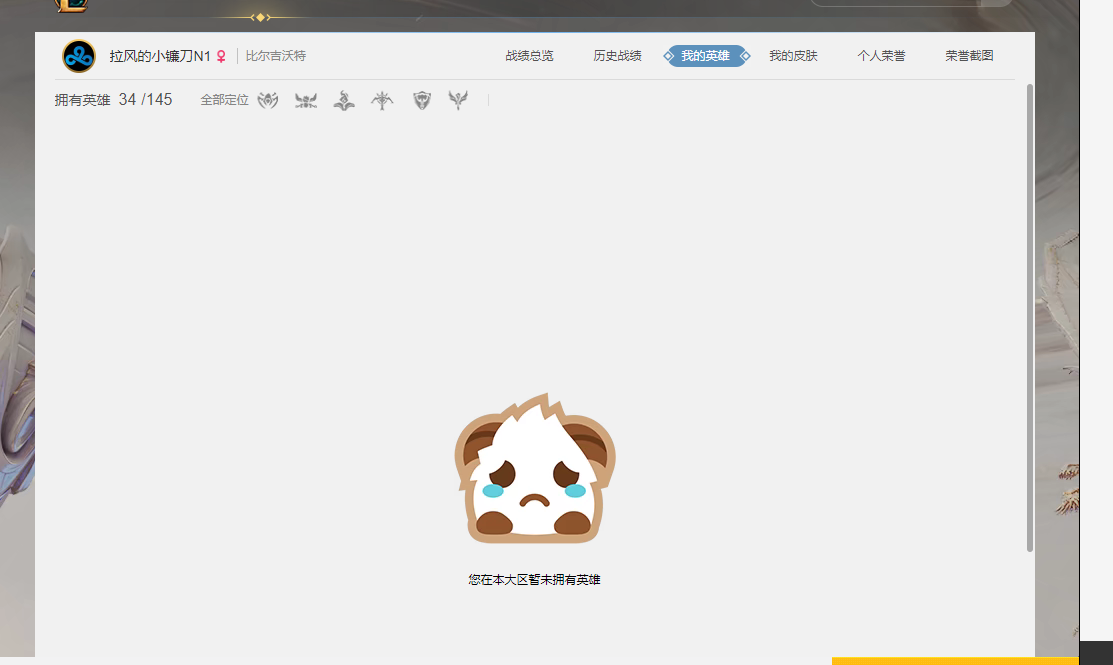Click the crying poro illustration
1113x665 pixels.
(x=534, y=468)
